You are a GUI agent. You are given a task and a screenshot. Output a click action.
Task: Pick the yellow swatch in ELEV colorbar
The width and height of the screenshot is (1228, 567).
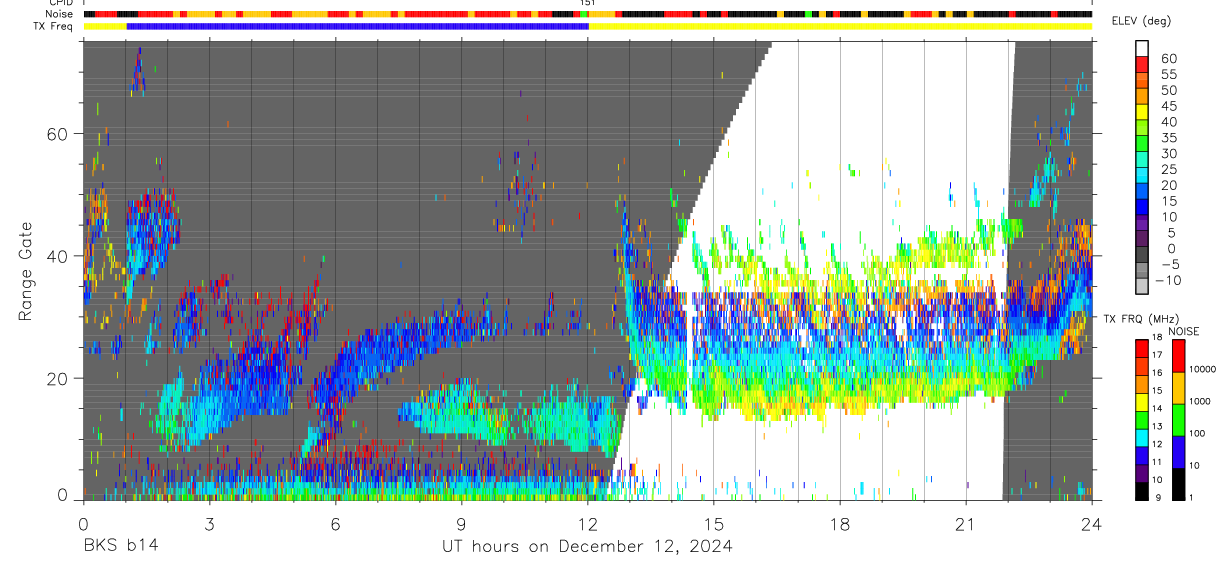[1142, 112]
